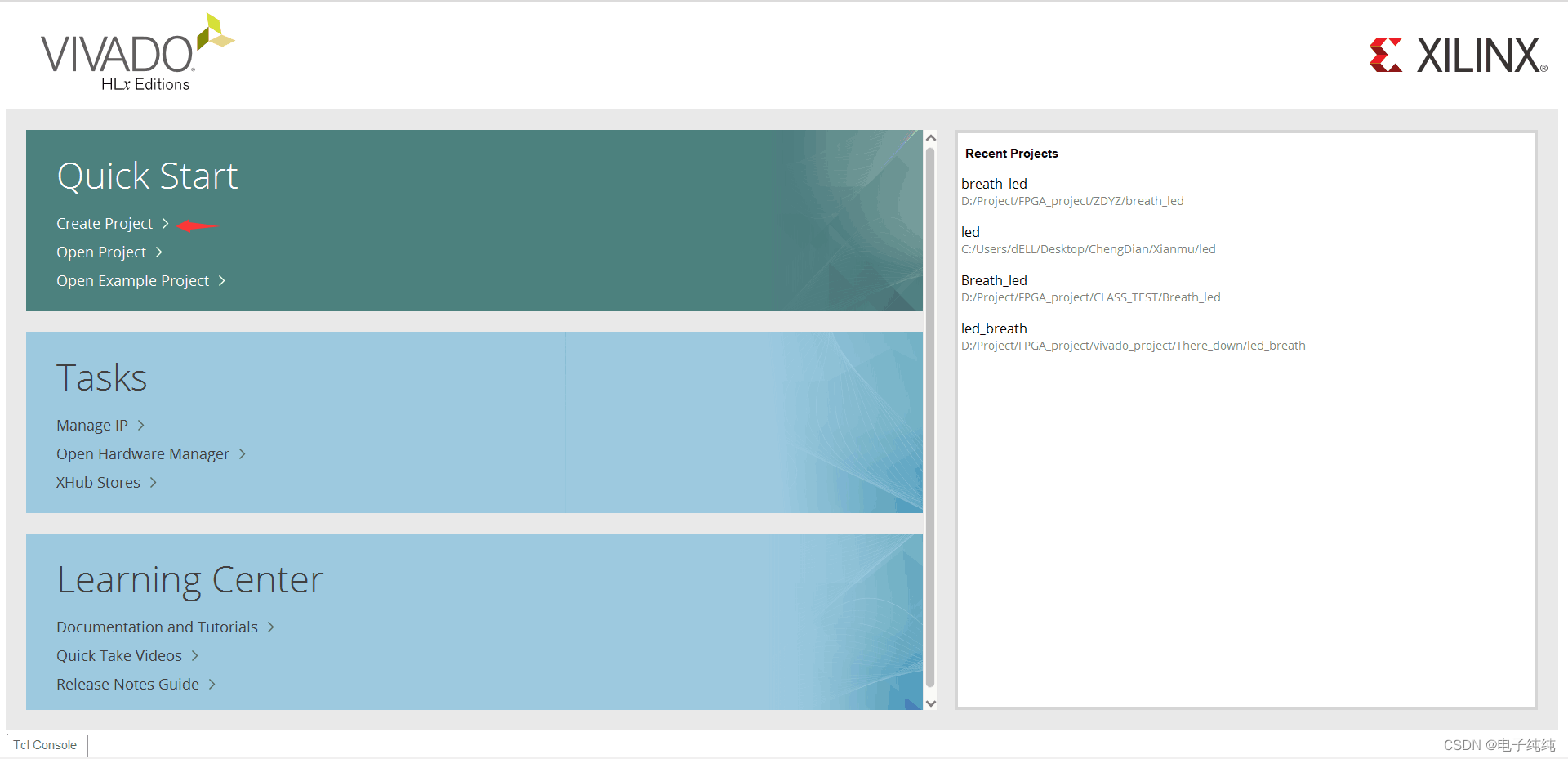Click chevron beside Release Notes Guide
Image resolution: width=1568 pixels, height=759 pixels.
pos(212,684)
